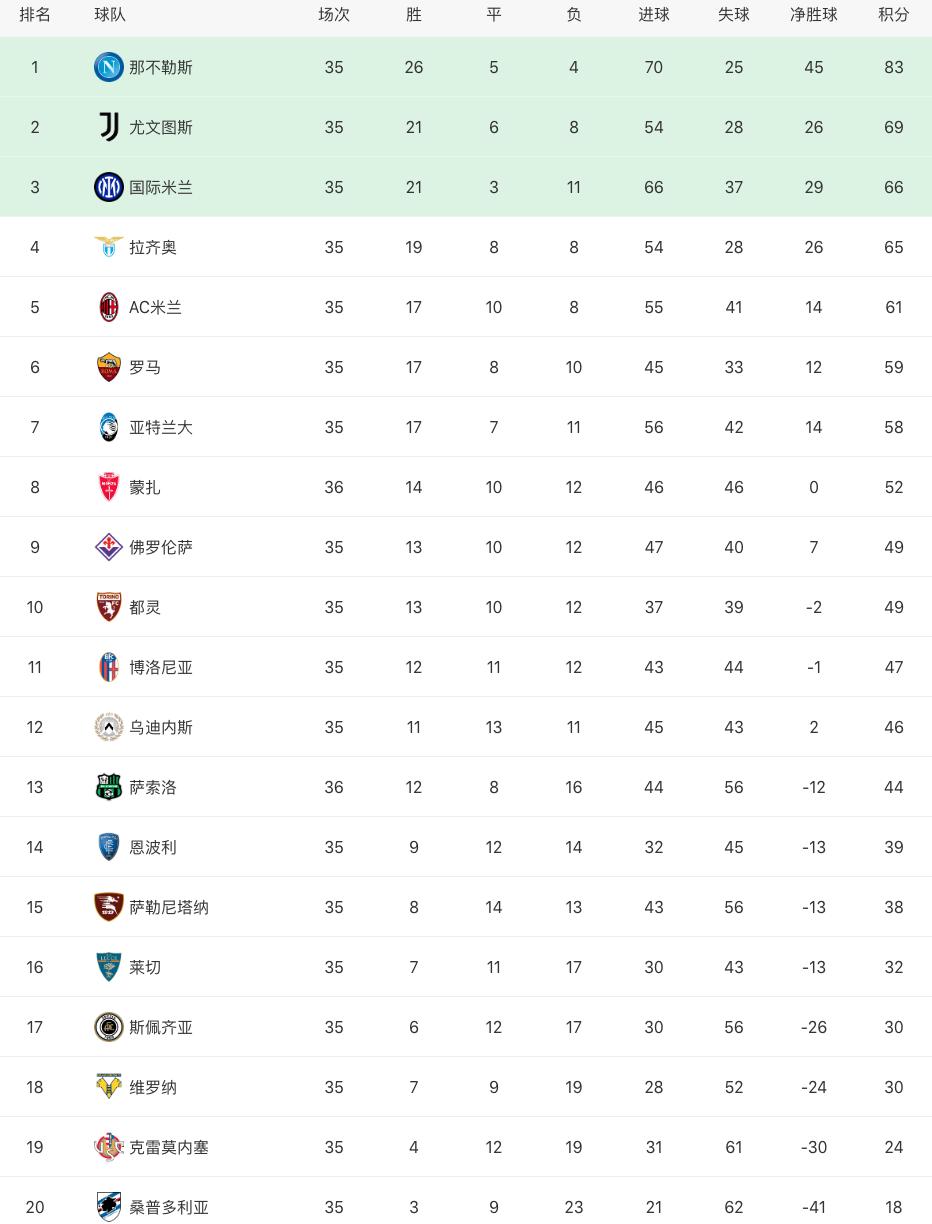The height and width of the screenshot is (1224, 932).
Task: Click the Atalanta club crest
Action: click(x=108, y=427)
